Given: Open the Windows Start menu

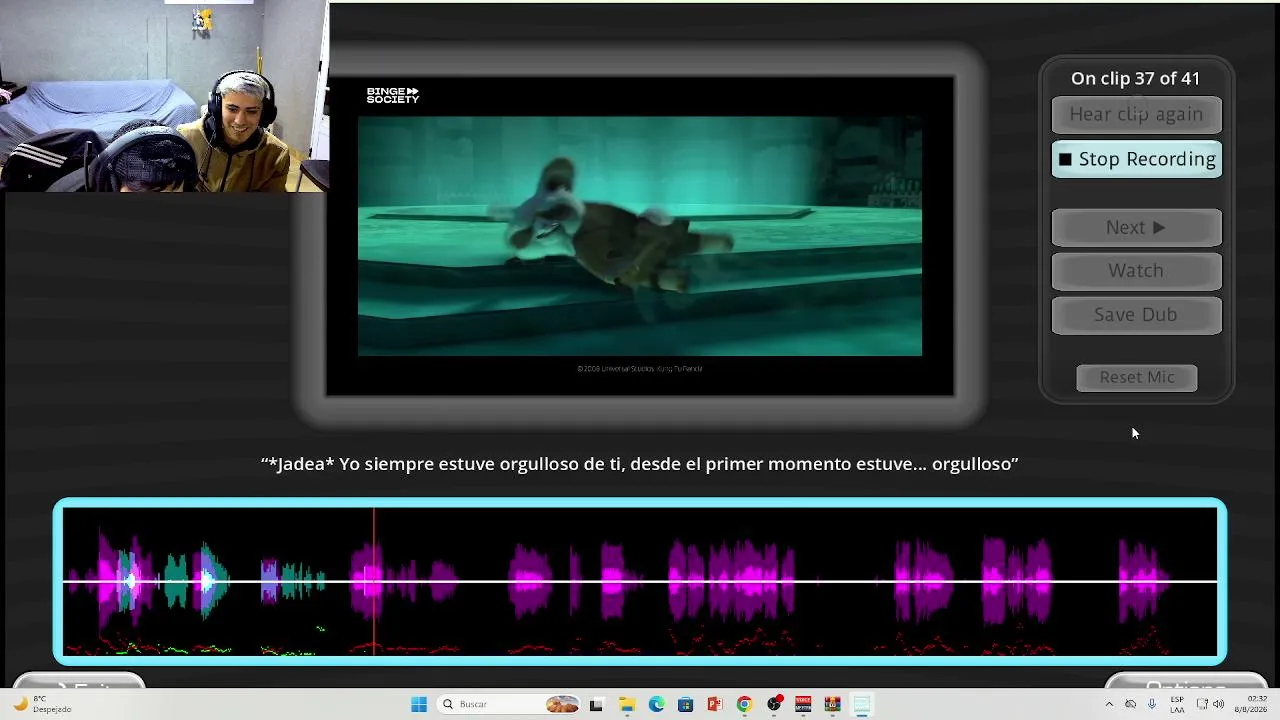Looking at the screenshot, I should click(419, 704).
